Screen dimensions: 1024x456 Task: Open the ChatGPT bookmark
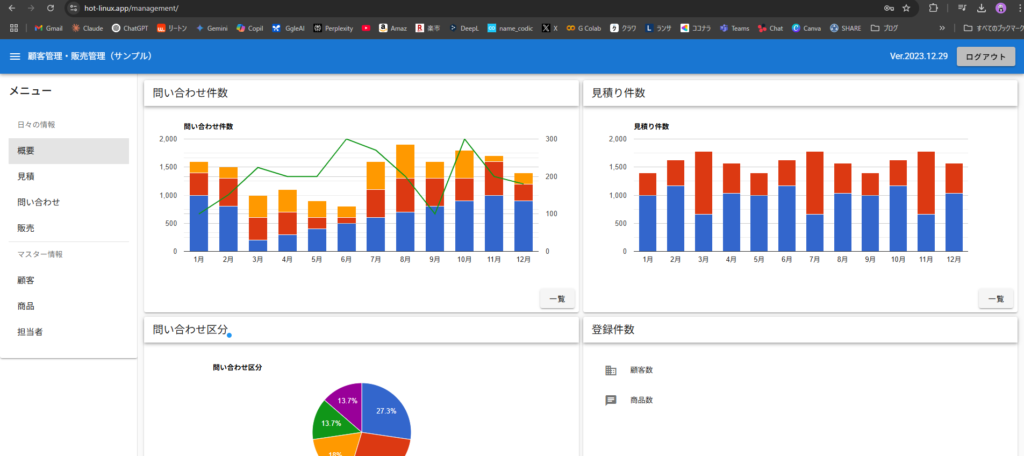[x=131, y=28]
